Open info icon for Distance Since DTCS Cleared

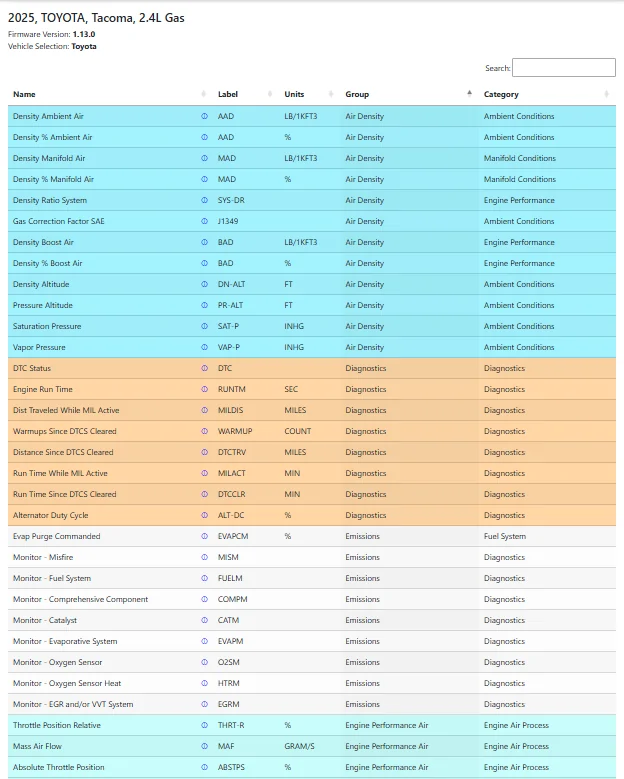(204, 452)
